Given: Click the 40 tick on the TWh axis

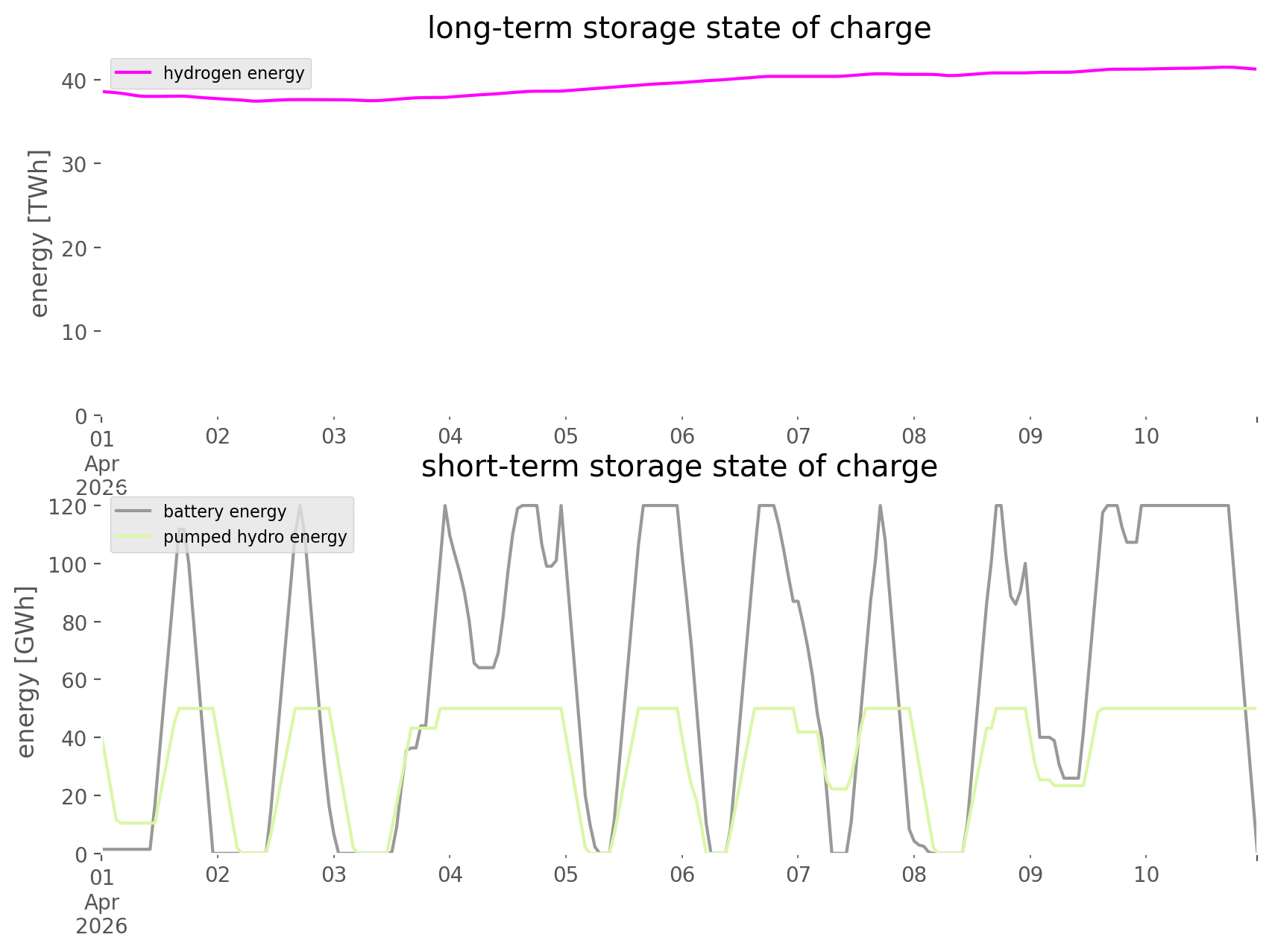Looking at the screenshot, I should click(x=74, y=81).
